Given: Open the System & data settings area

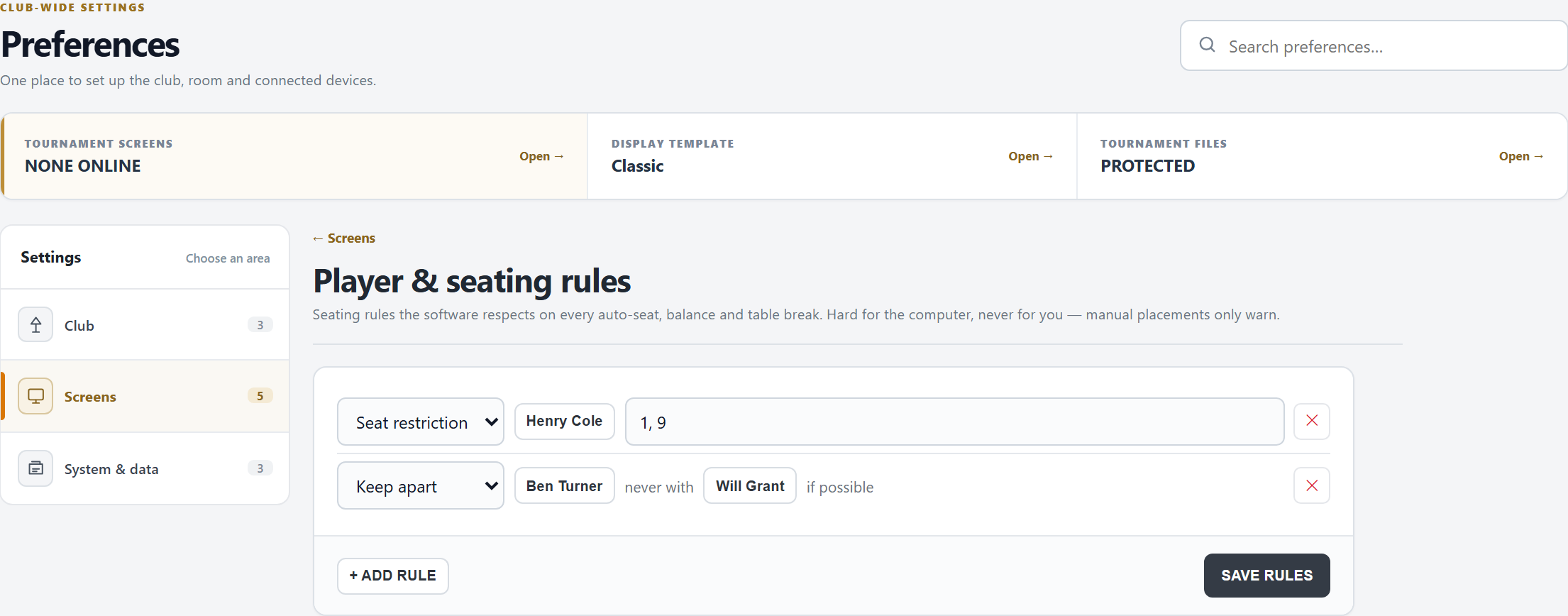Looking at the screenshot, I should click(145, 468).
